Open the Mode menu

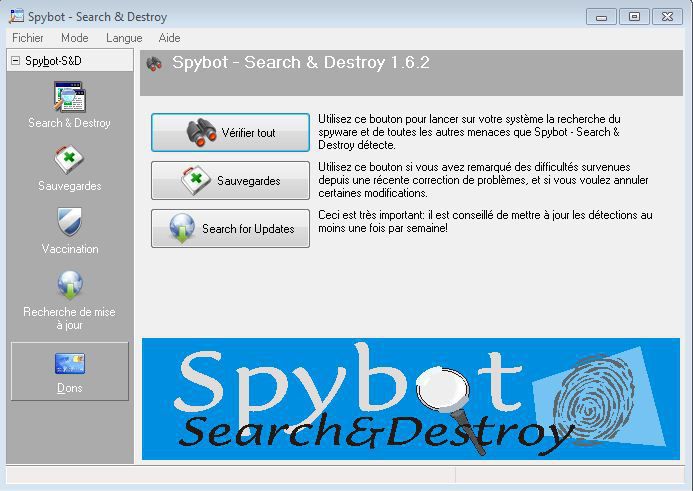tap(75, 38)
